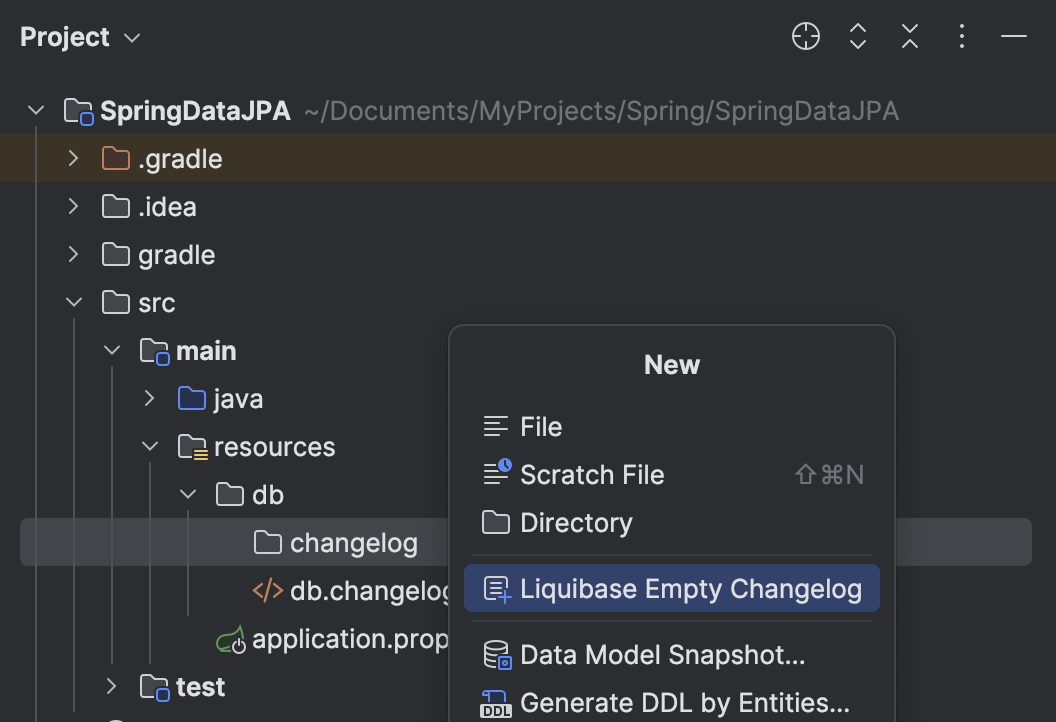Image resolution: width=1056 pixels, height=722 pixels.
Task: Click the Liquibase Empty Changelog icon
Action: pyautogui.click(x=497, y=589)
